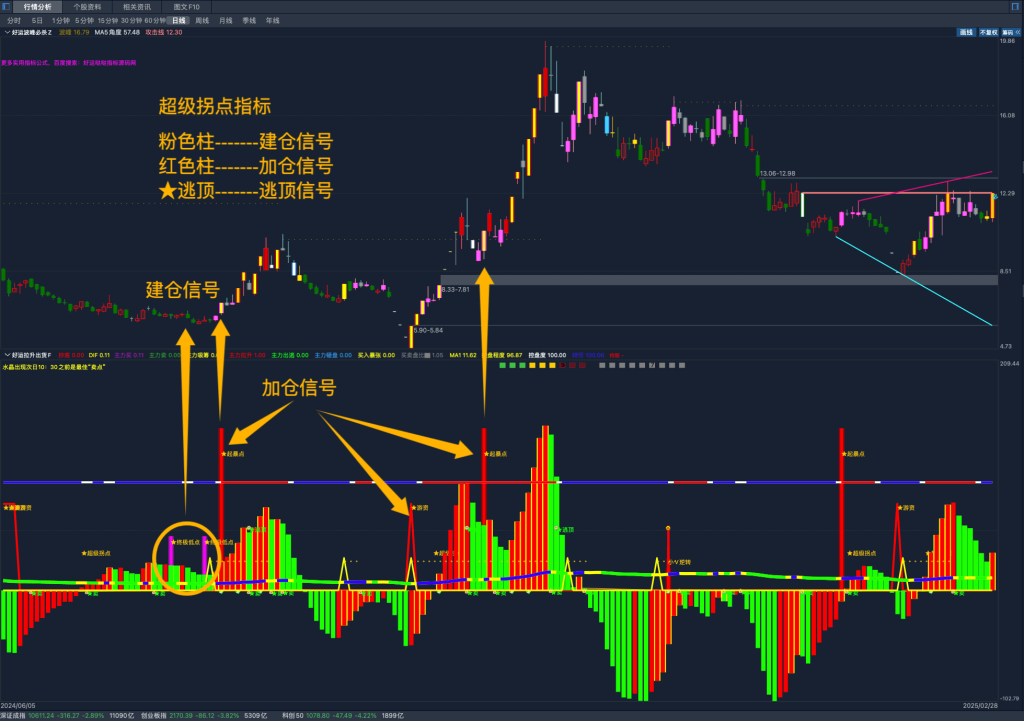Click the 波峰 16.79 value
The width and height of the screenshot is (1024, 721).
coord(74,33)
